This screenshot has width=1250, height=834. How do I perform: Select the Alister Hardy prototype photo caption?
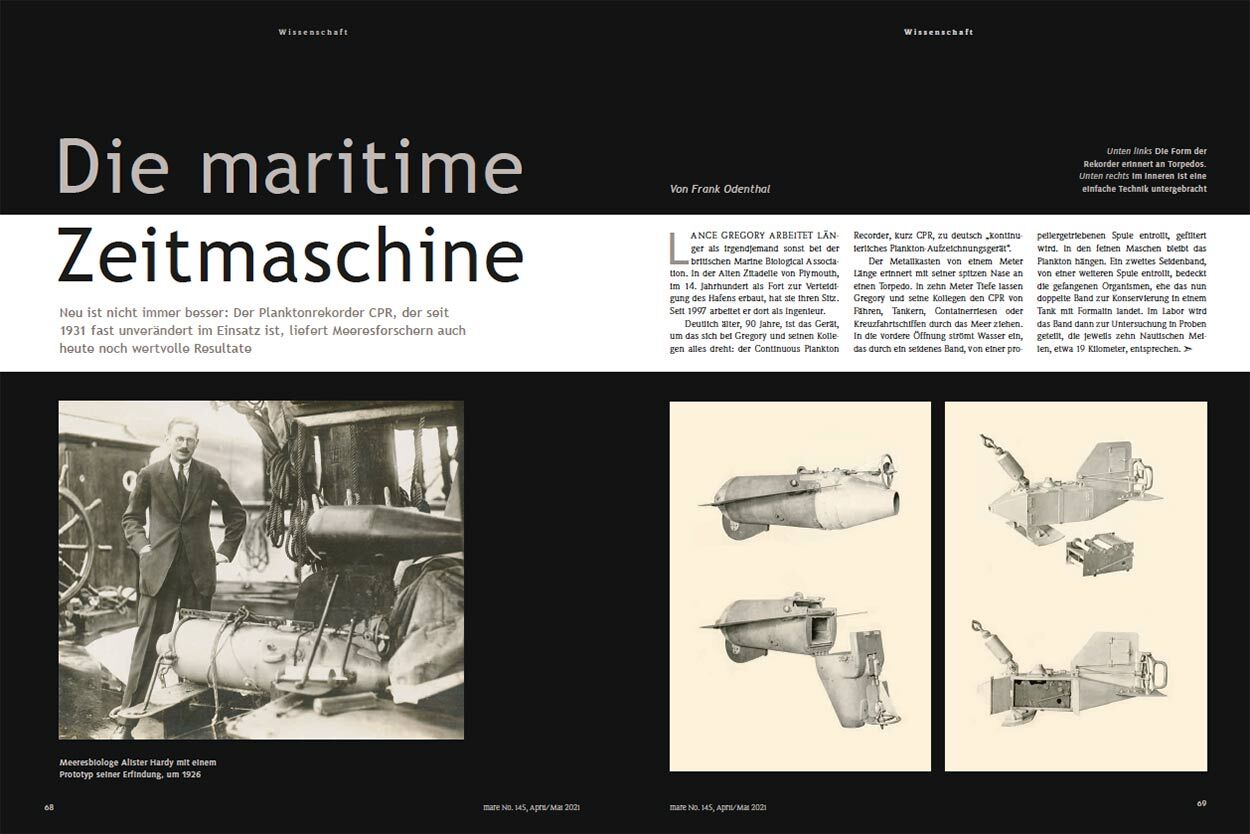[x=138, y=767]
